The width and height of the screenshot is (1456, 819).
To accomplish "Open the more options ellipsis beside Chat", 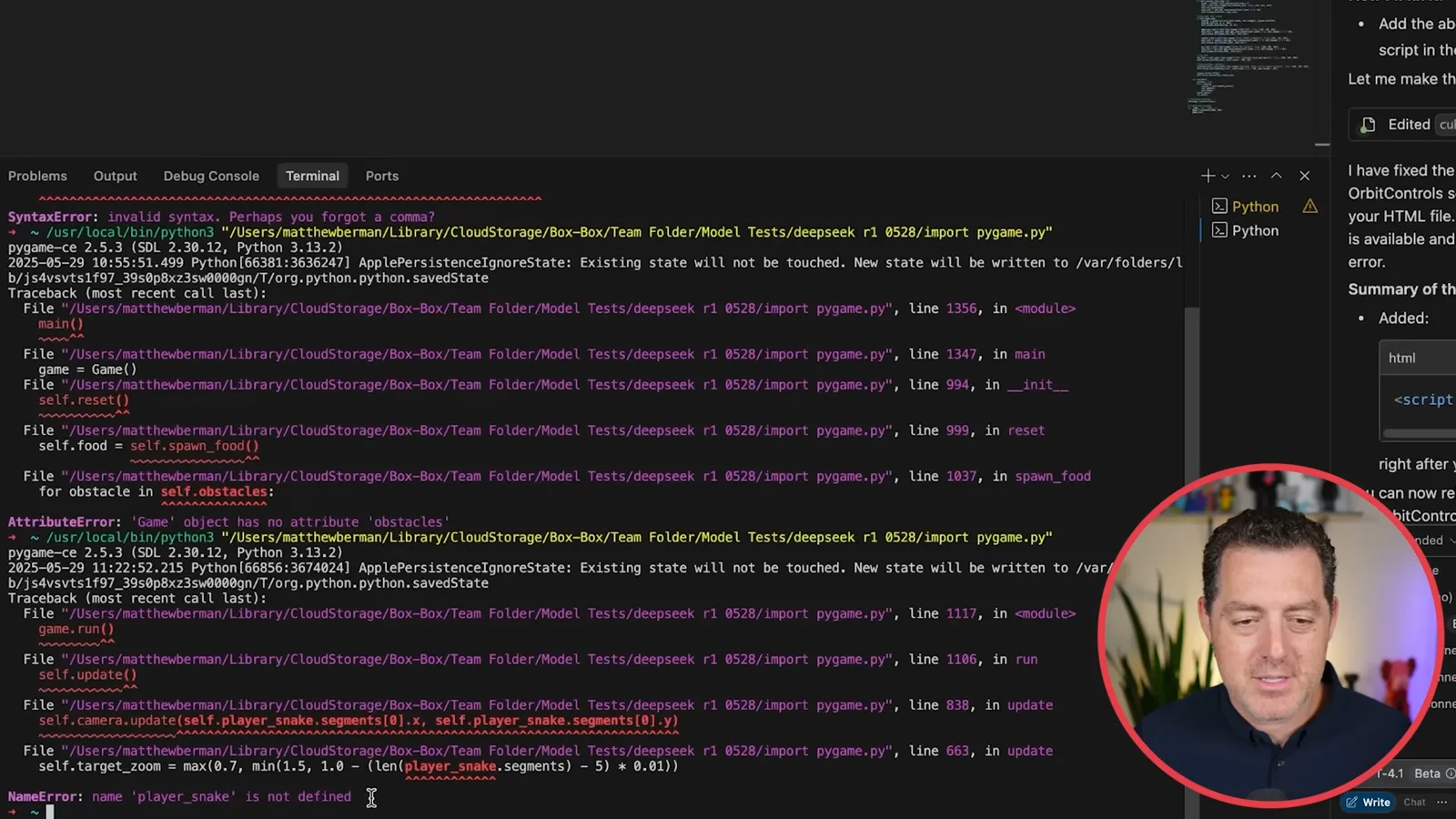I will (1441, 802).
